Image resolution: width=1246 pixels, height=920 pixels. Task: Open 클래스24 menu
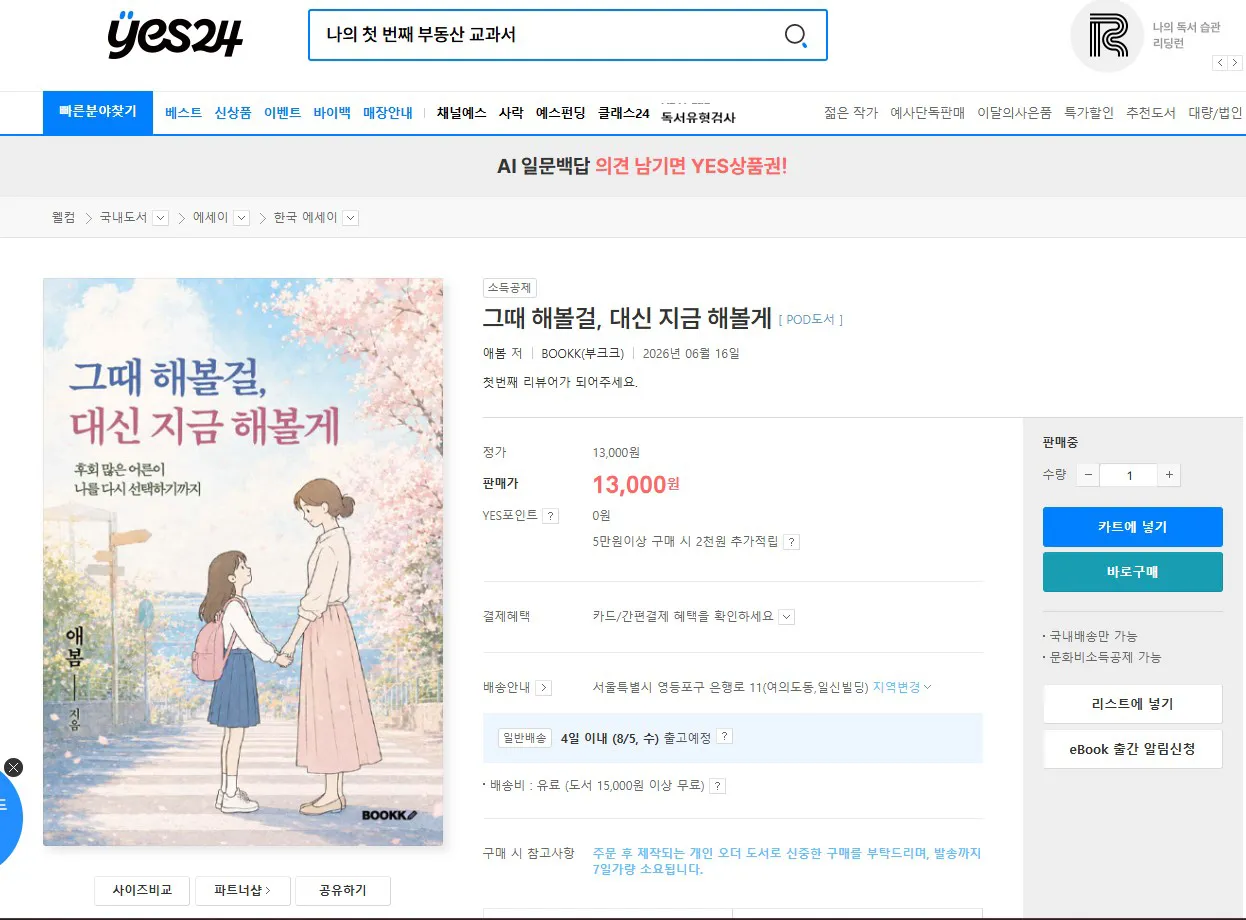pos(624,113)
